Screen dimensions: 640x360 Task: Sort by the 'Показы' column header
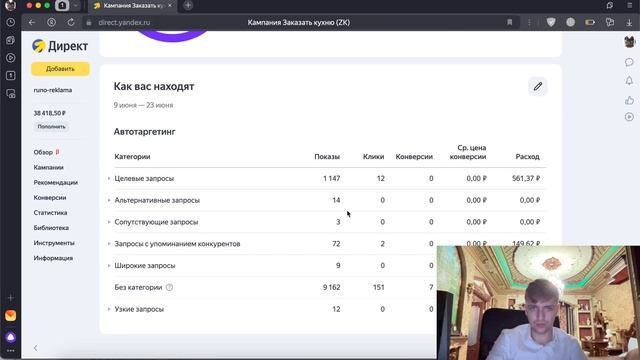pyautogui.click(x=327, y=157)
